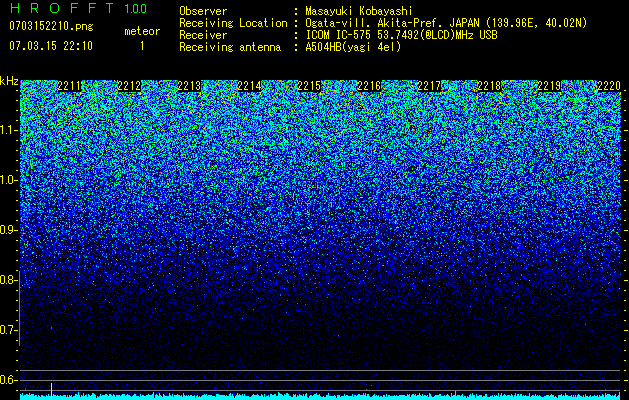Select the Ogata-vill. Akita-Pref. JAPAN location text

click(x=446, y=24)
